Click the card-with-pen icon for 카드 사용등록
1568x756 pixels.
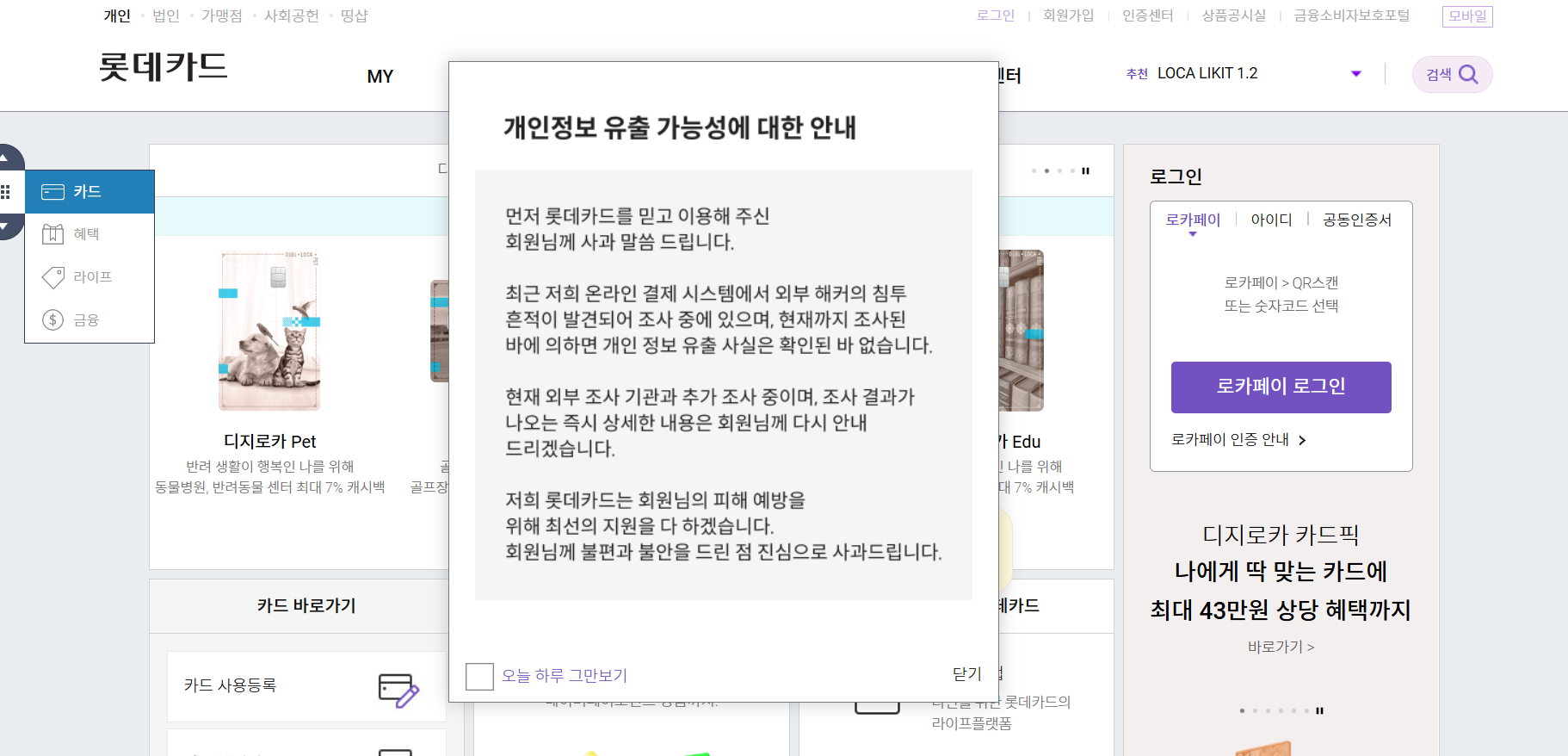coord(398,690)
